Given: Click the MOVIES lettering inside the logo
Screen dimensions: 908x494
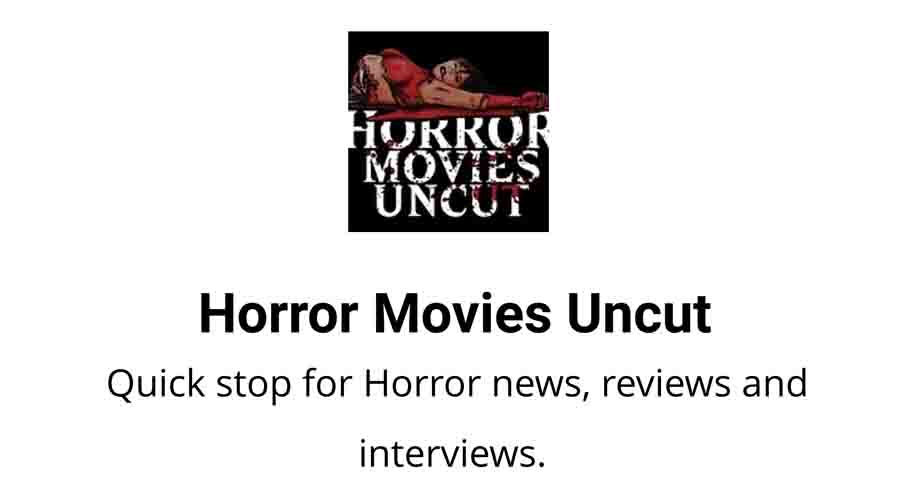Looking at the screenshot, I should coord(451,167).
